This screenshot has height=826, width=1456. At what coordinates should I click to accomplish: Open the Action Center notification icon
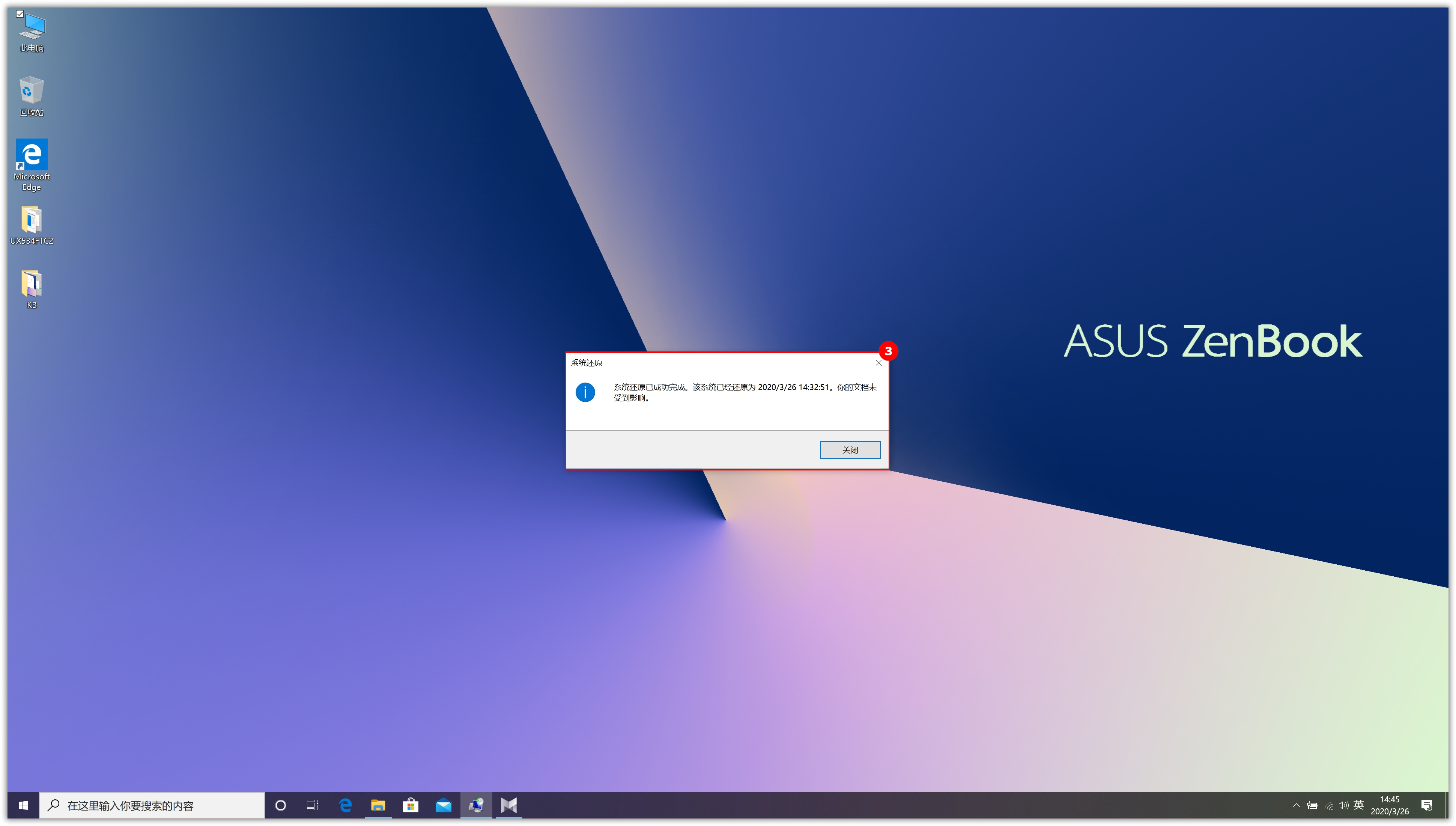pos(1427,805)
